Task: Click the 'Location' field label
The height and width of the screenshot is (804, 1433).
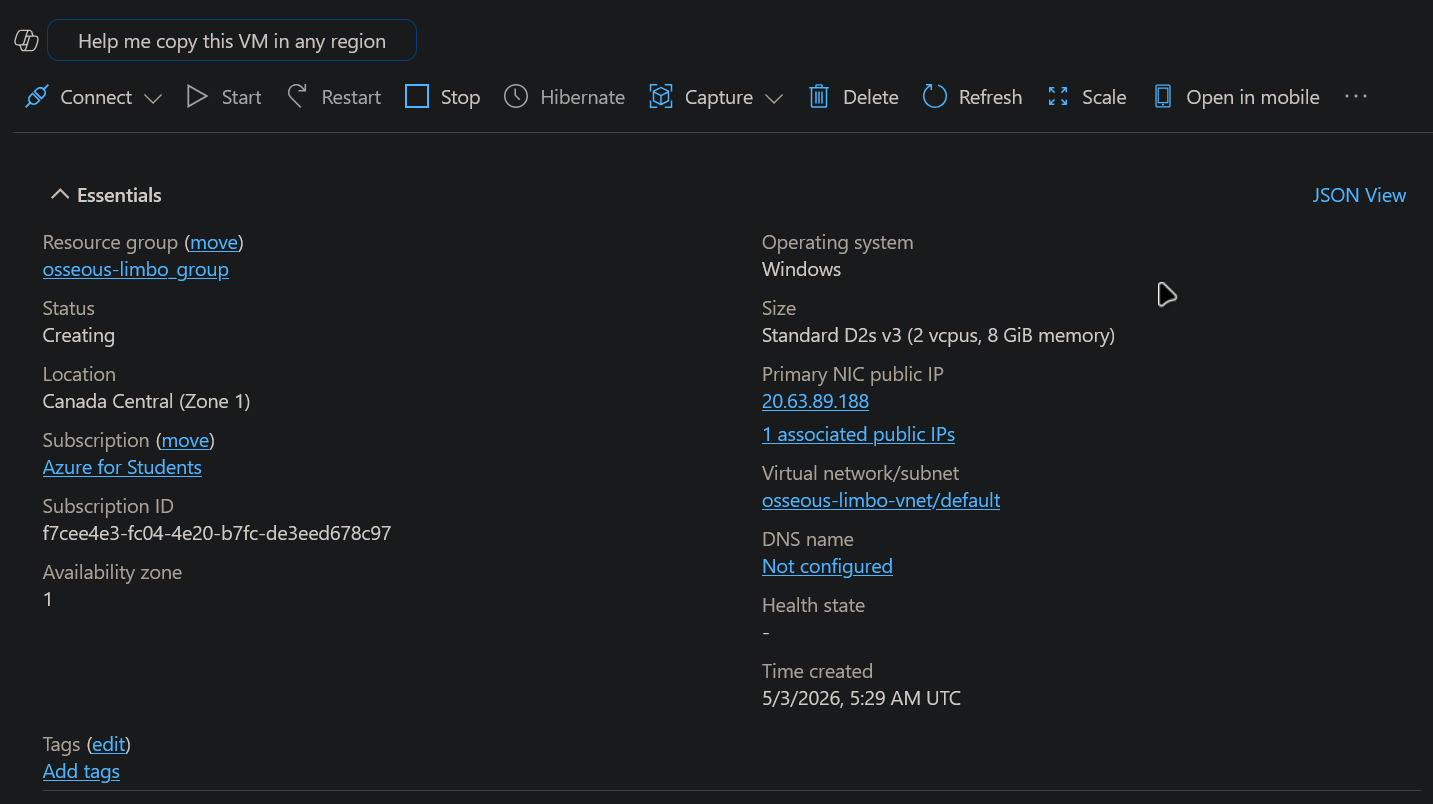Action: point(79,374)
